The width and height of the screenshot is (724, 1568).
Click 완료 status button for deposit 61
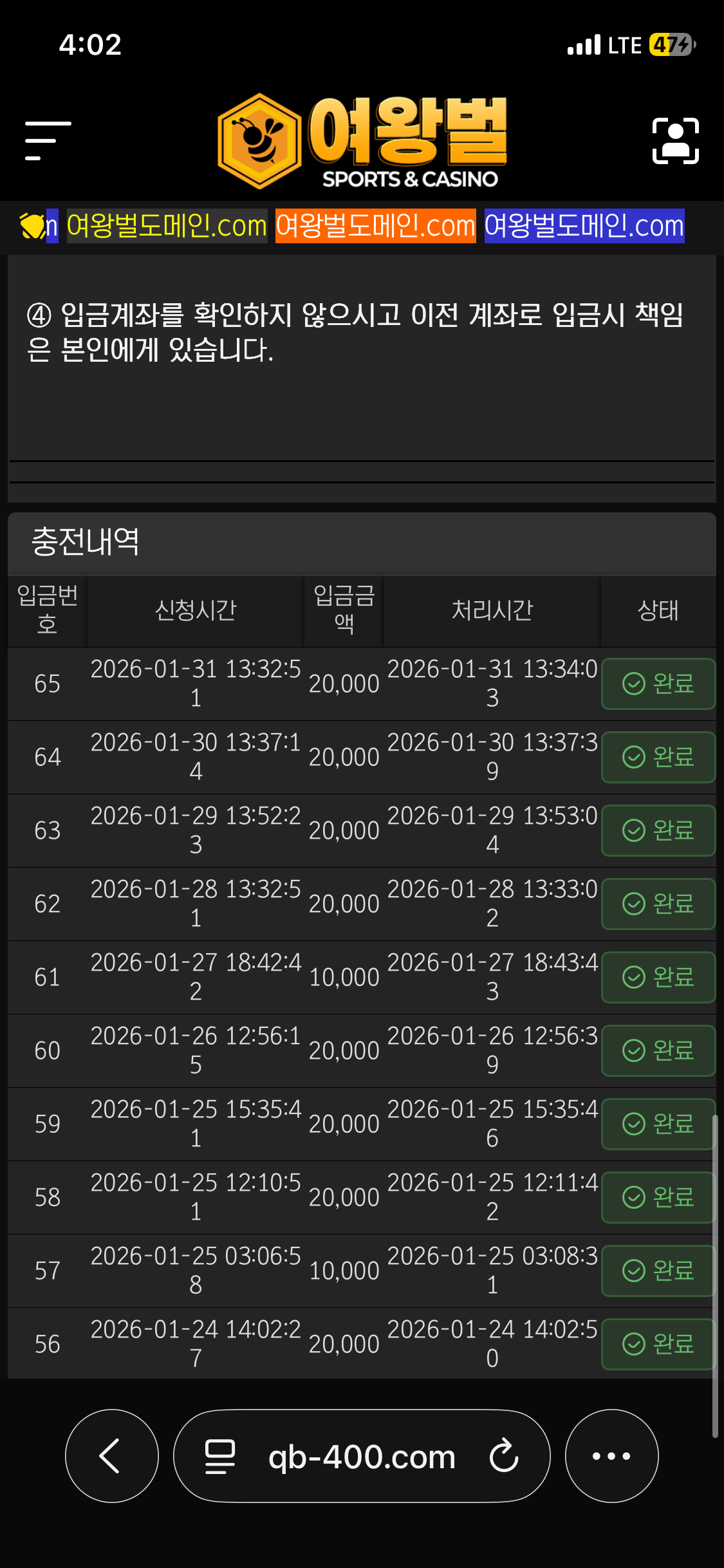(x=658, y=977)
